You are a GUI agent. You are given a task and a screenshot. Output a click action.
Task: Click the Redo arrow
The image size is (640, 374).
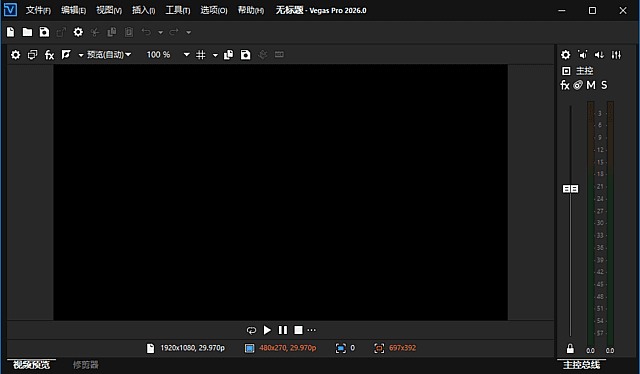(x=174, y=32)
